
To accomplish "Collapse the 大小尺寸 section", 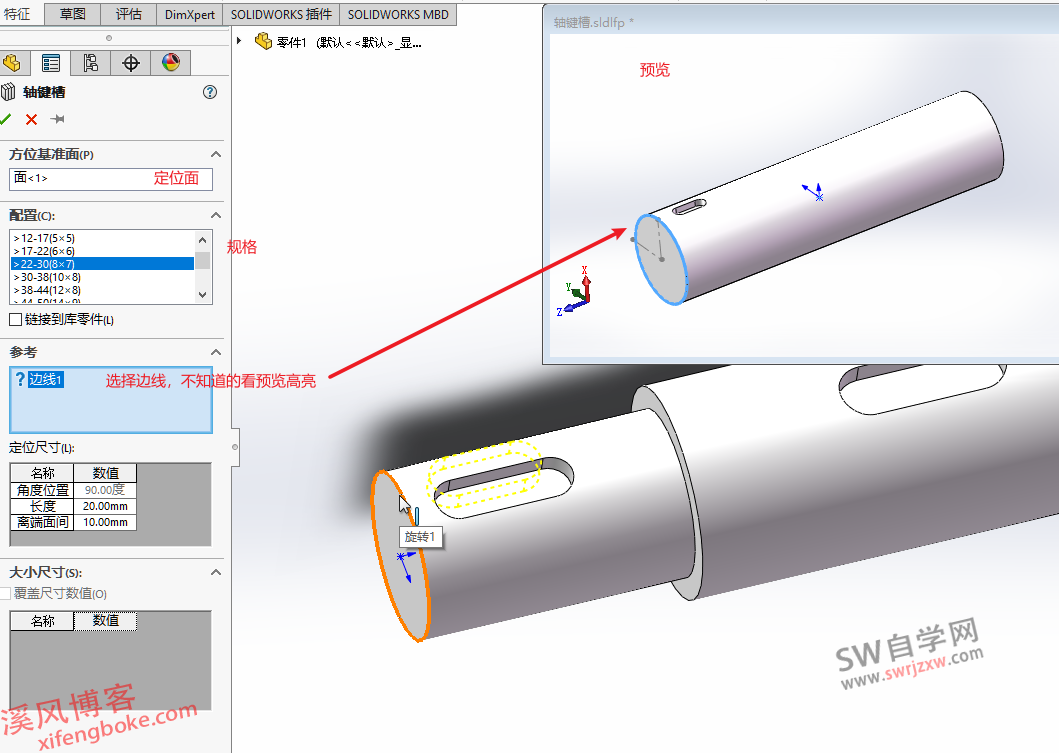I will coord(213,571).
